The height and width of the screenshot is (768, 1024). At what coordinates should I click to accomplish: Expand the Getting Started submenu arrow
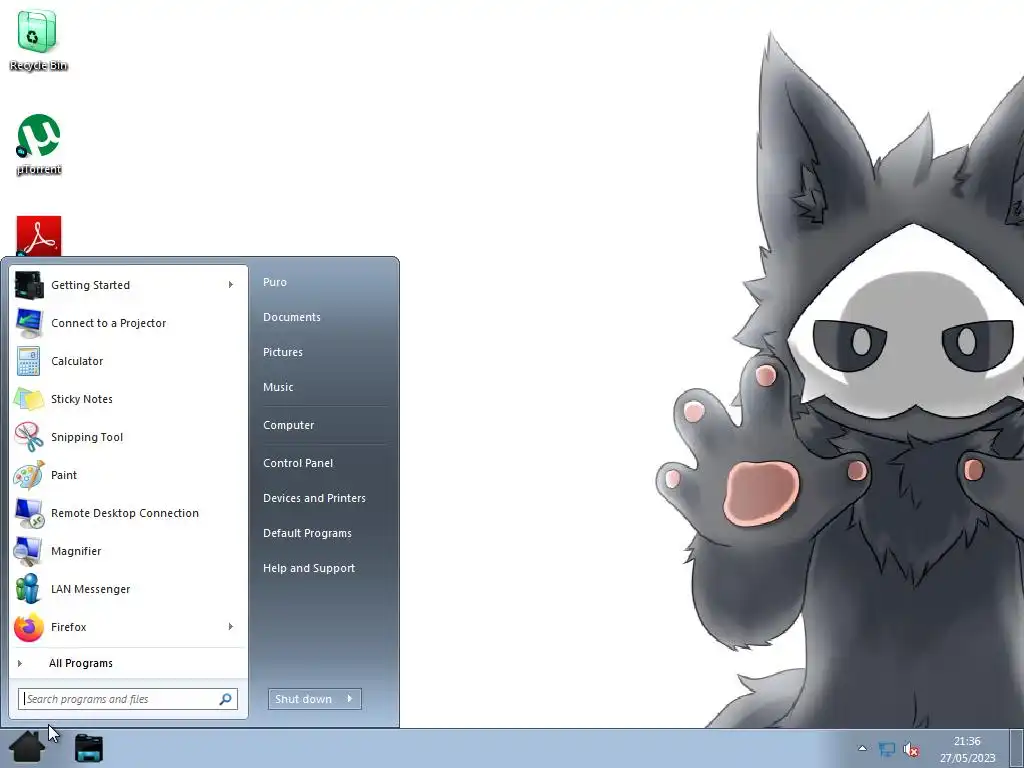pos(231,285)
